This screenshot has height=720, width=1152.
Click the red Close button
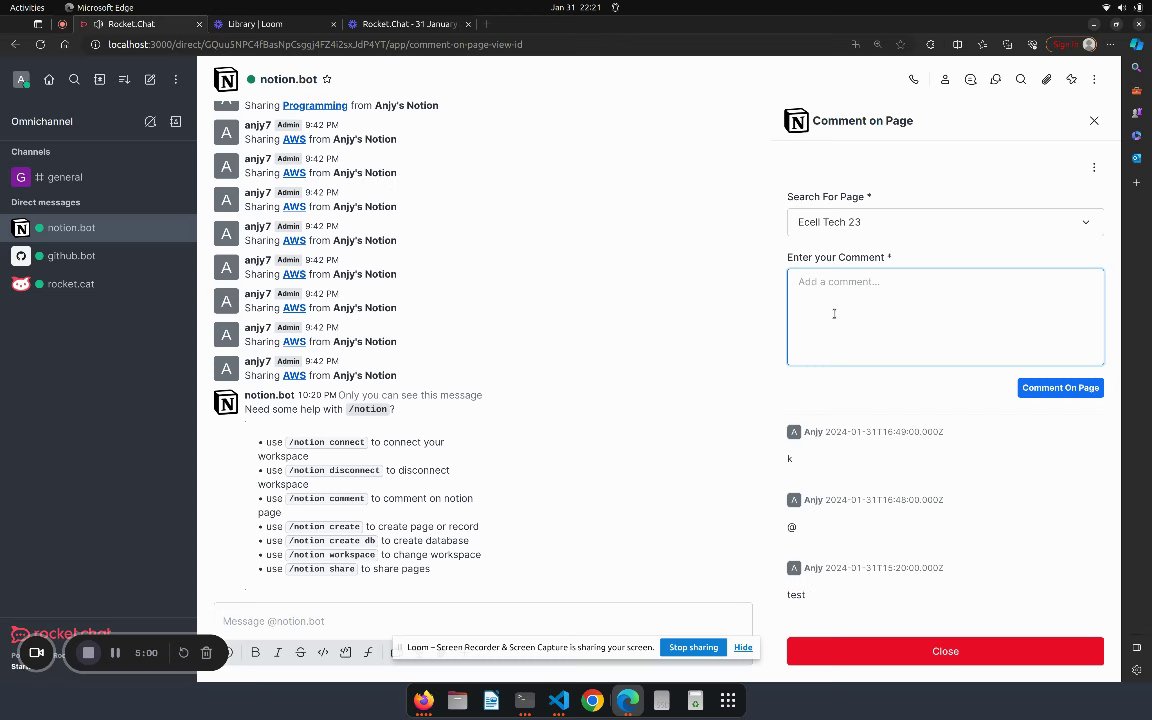pos(945,651)
